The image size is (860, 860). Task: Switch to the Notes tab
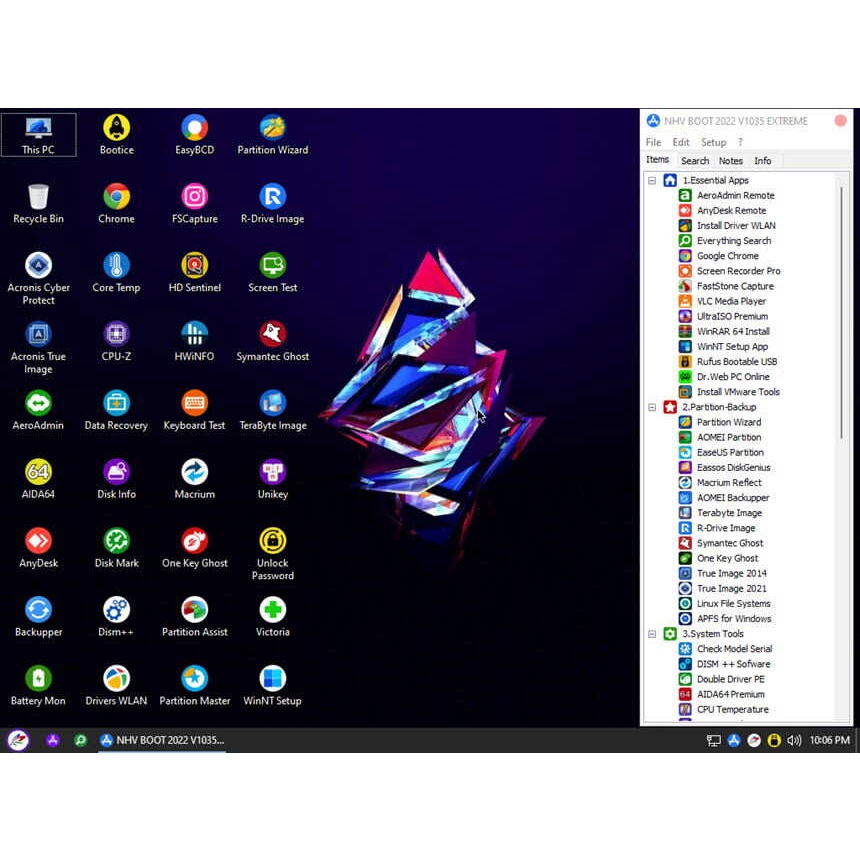click(731, 161)
